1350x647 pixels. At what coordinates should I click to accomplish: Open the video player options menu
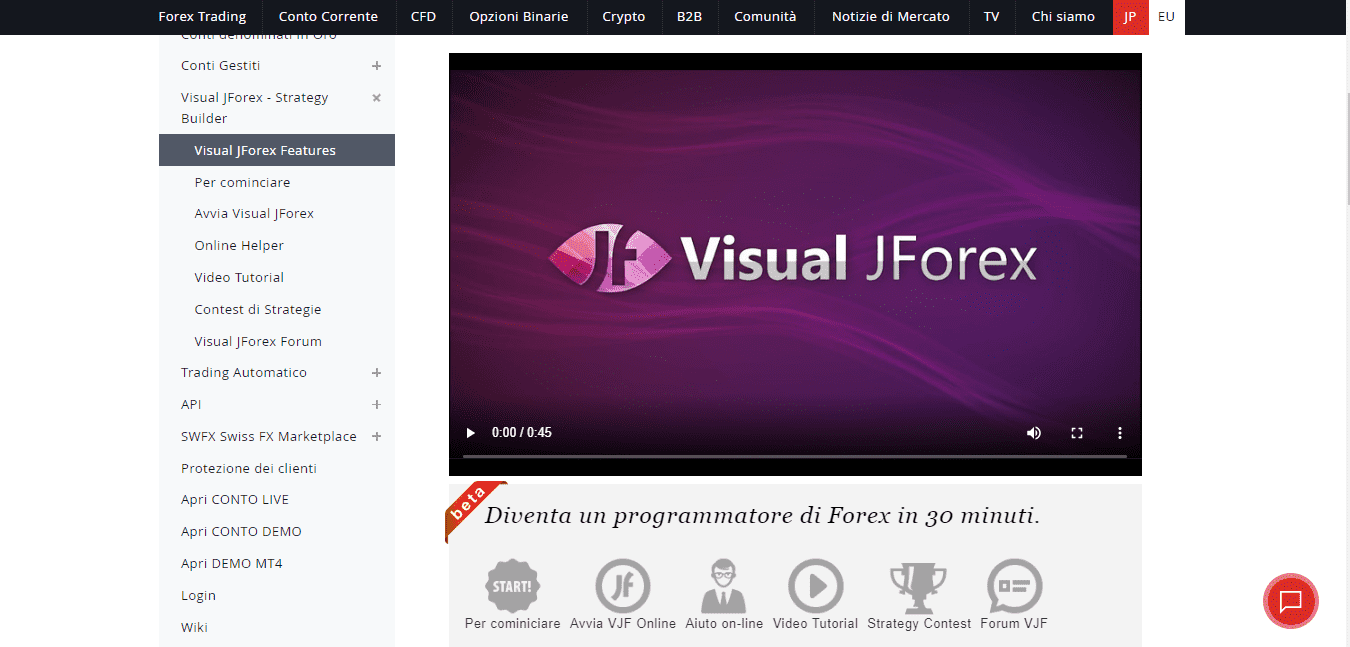click(x=1119, y=432)
